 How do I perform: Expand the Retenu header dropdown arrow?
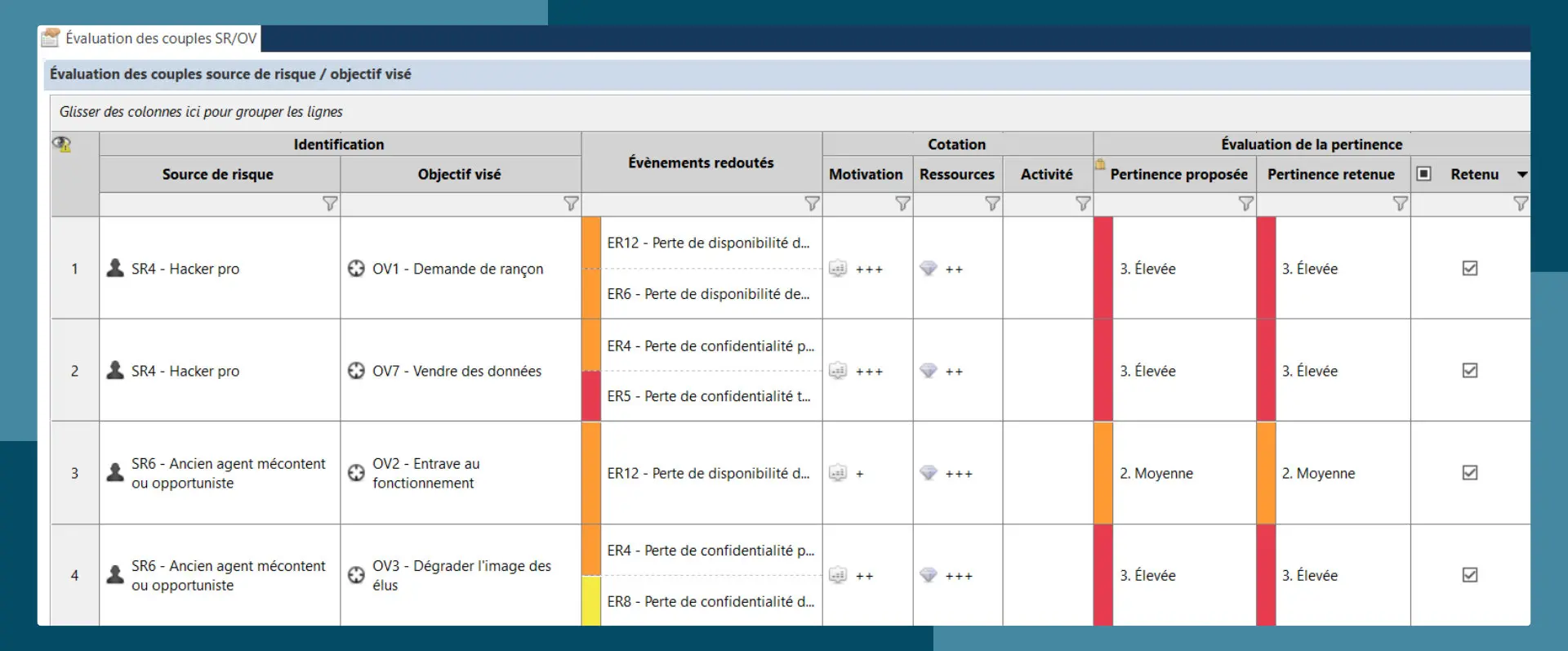1522,174
